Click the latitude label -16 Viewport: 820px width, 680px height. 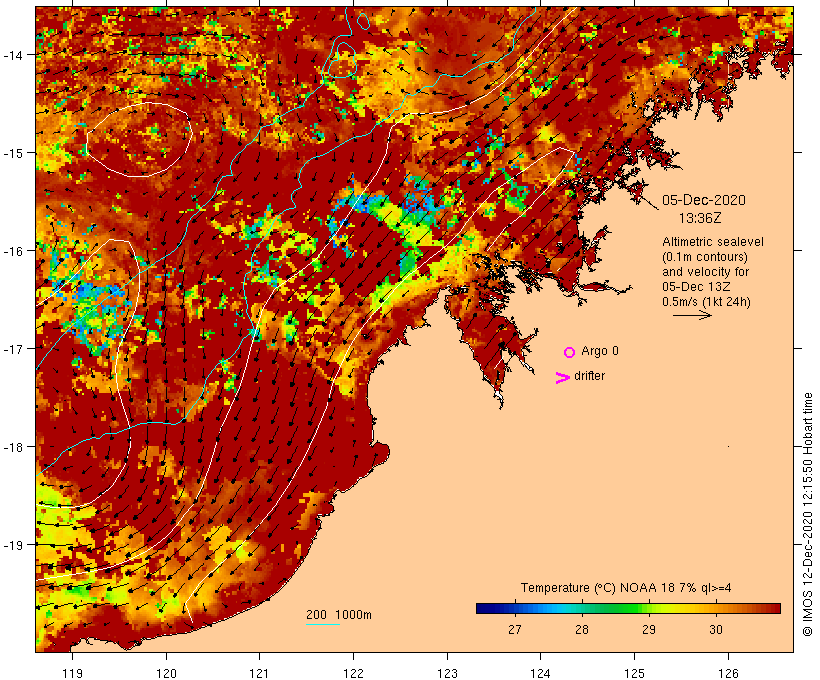tap(13, 251)
